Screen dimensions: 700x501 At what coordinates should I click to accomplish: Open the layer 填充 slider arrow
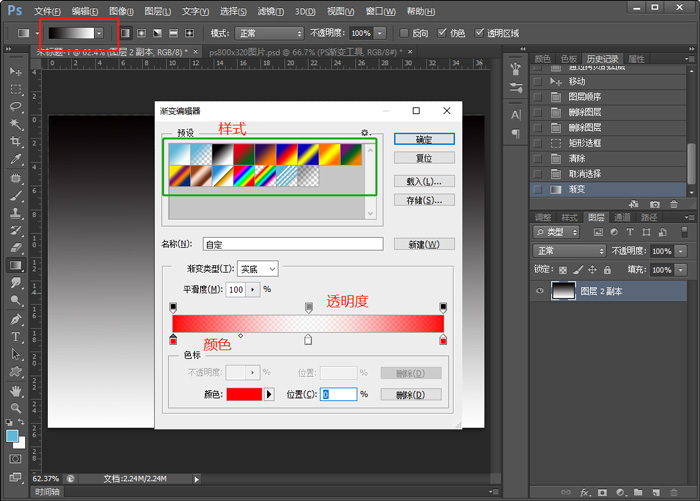click(x=680, y=270)
